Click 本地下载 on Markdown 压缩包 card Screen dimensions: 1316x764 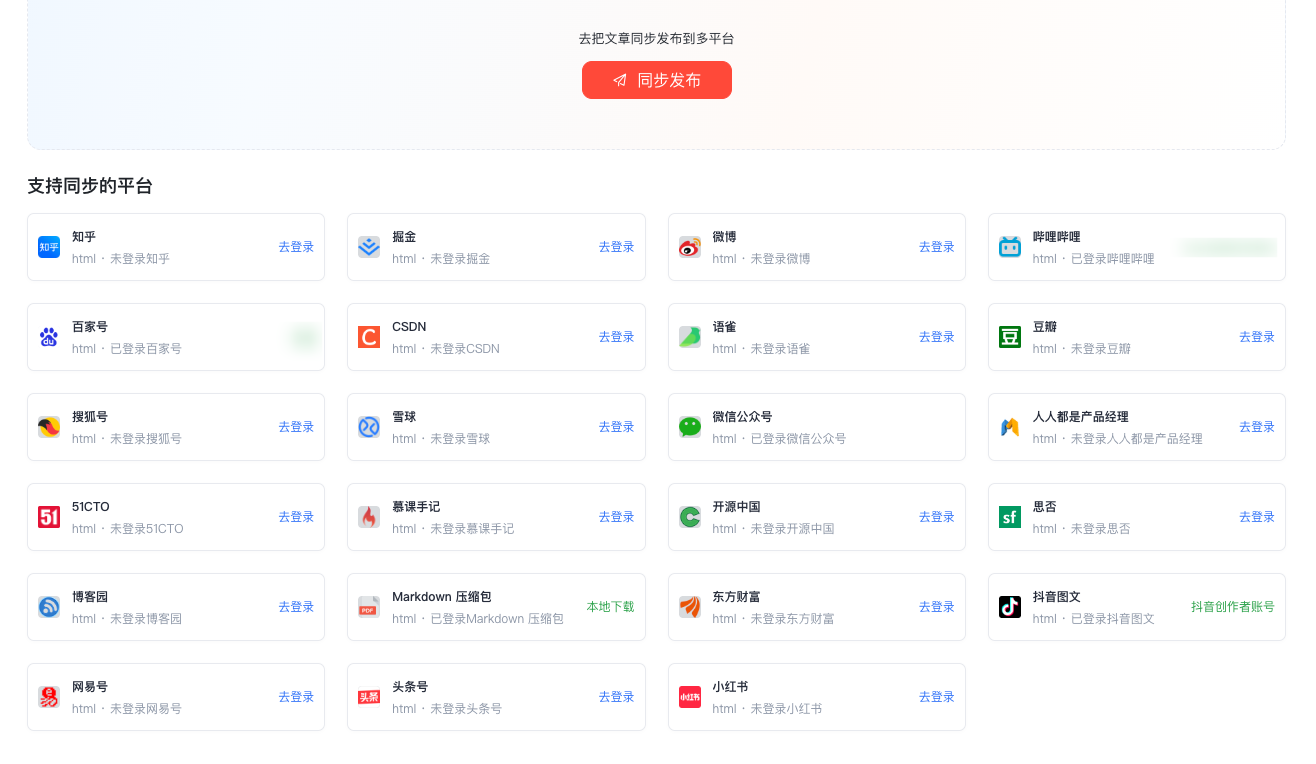pos(610,607)
